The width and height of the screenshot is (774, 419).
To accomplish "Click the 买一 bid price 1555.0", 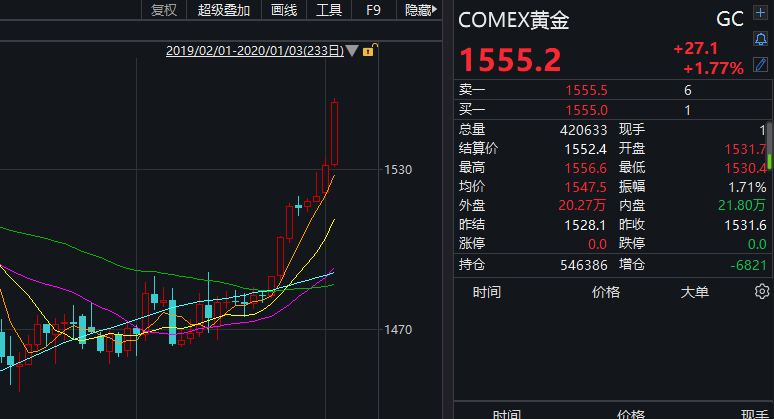I will [586, 110].
